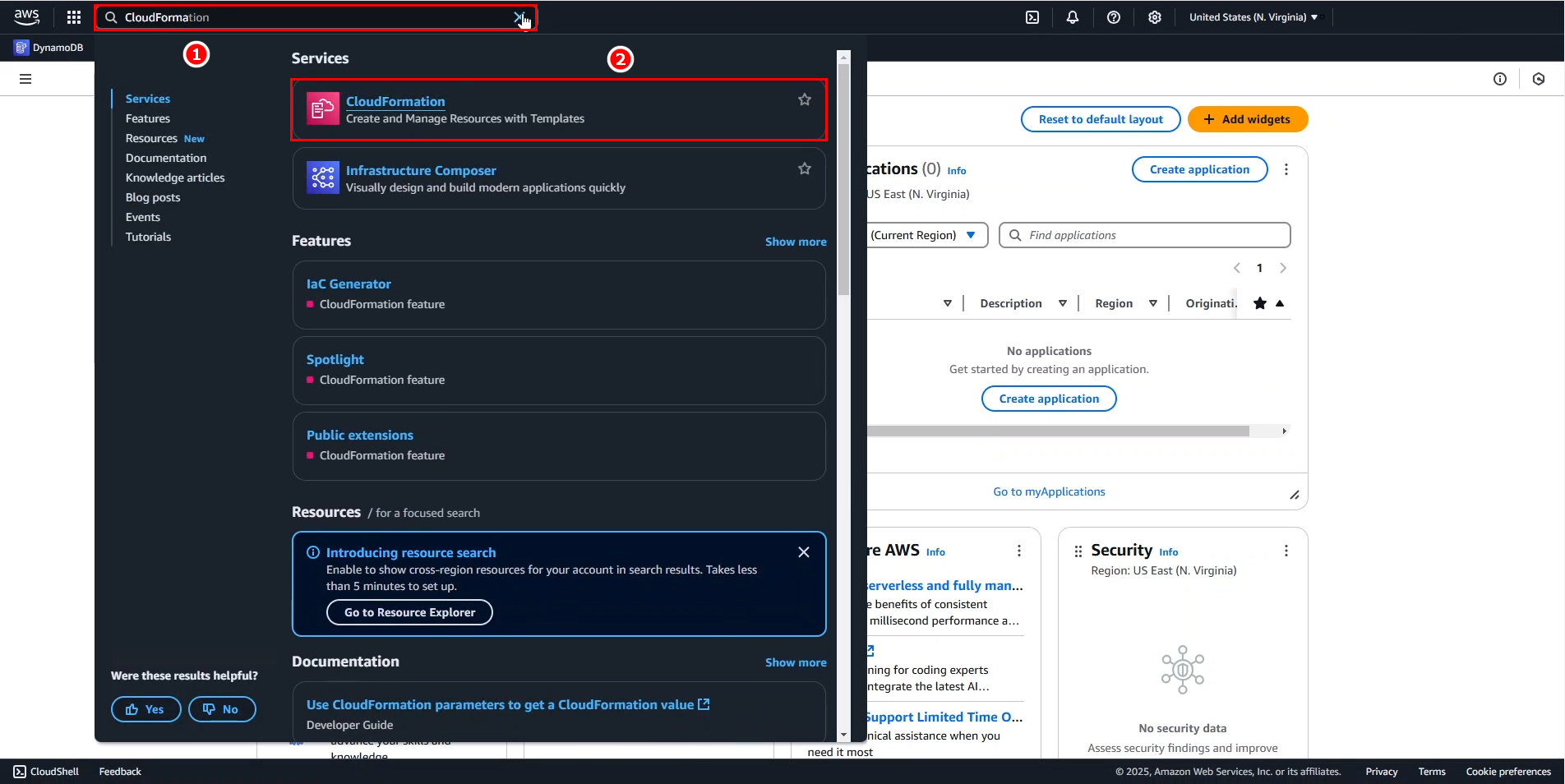
Task: Open Infrastructure Composer service link
Action: [x=421, y=170]
